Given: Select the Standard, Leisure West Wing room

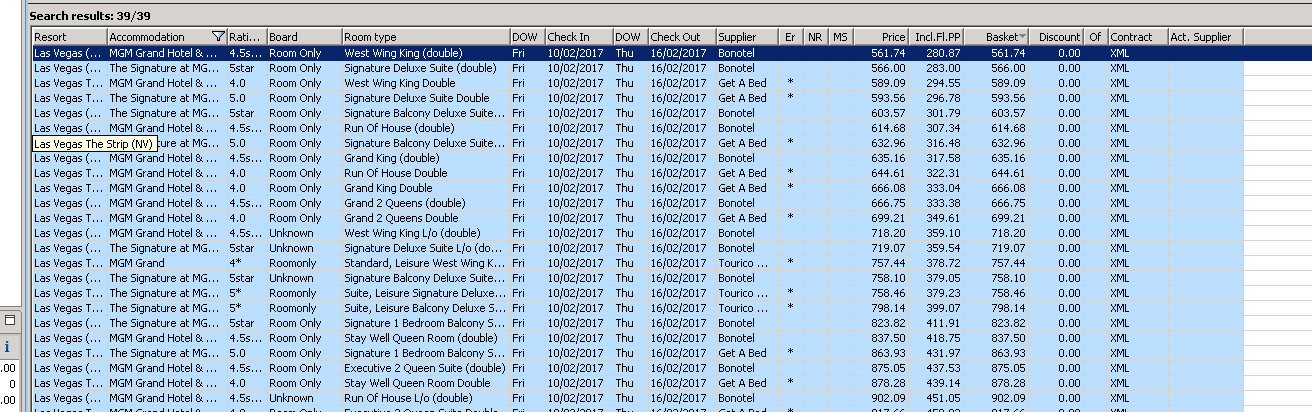Looking at the screenshot, I should 424,263.
